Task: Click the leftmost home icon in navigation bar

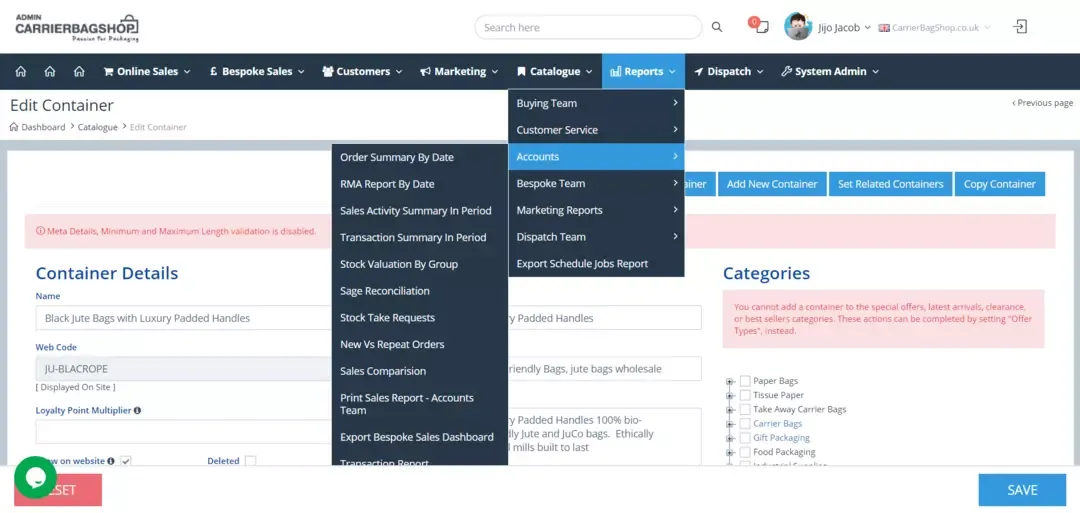Action: [21, 71]
